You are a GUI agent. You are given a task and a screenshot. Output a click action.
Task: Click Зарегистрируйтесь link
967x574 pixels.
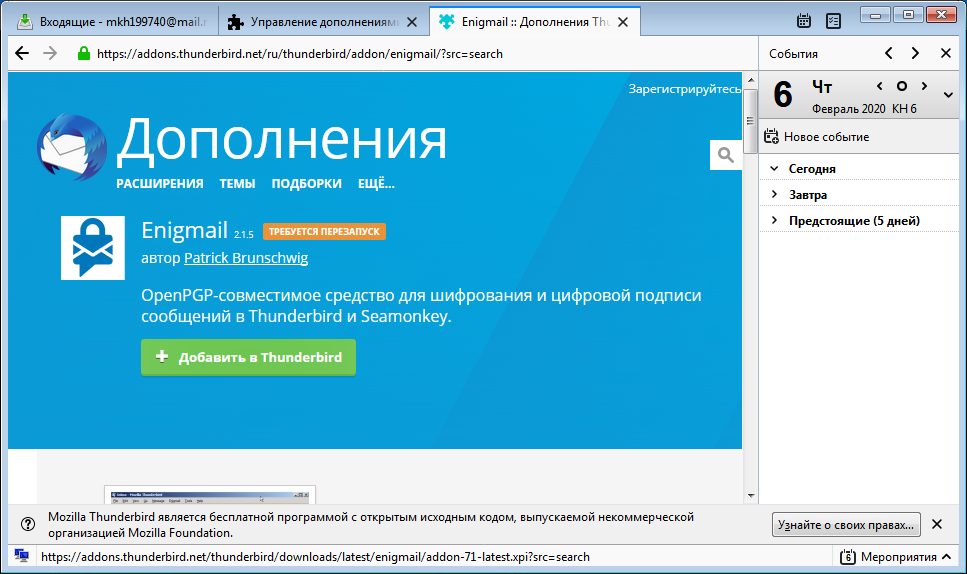[685, 89]
